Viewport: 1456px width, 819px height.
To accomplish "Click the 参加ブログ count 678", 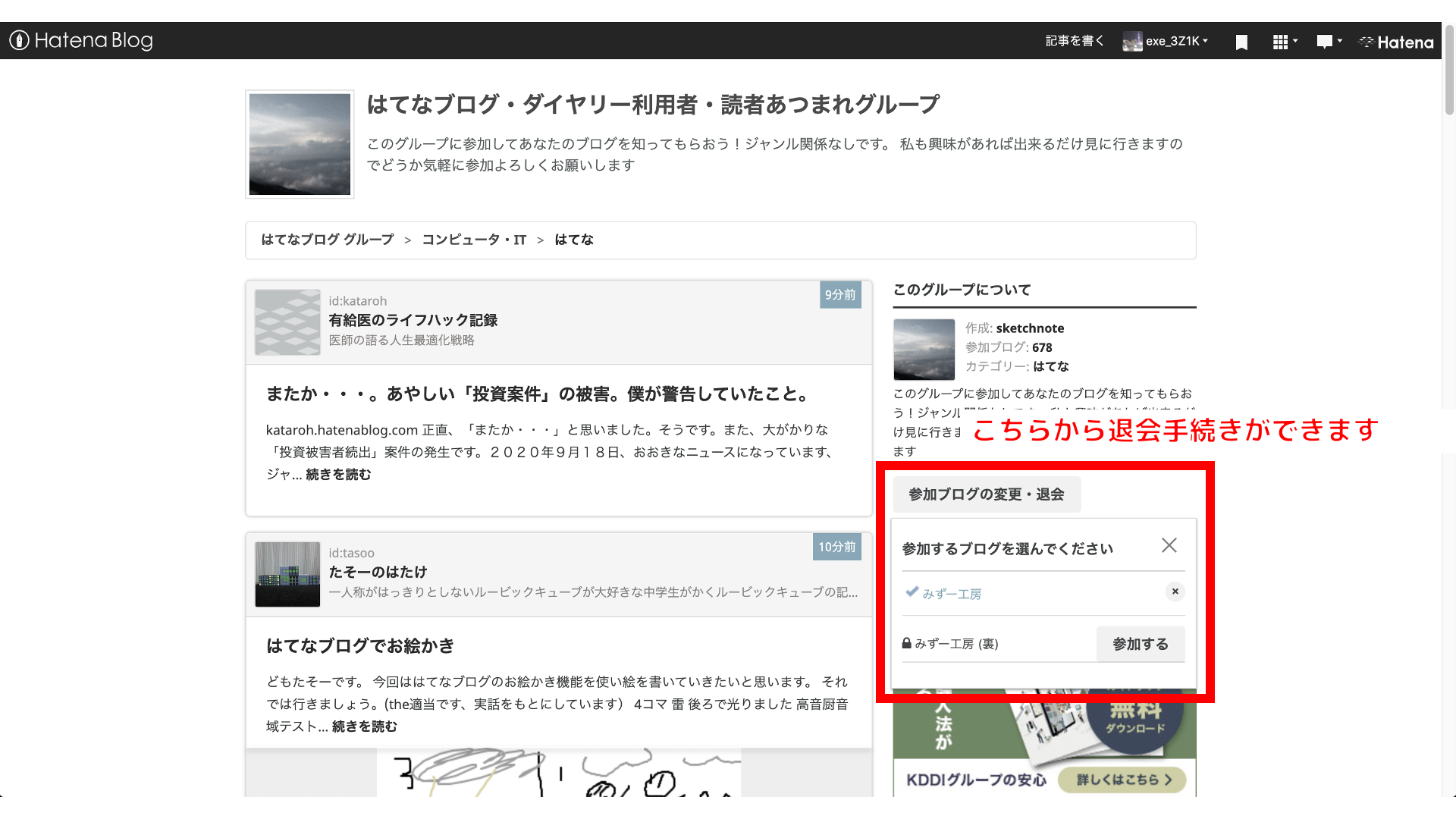I will tap(1042, 347).
